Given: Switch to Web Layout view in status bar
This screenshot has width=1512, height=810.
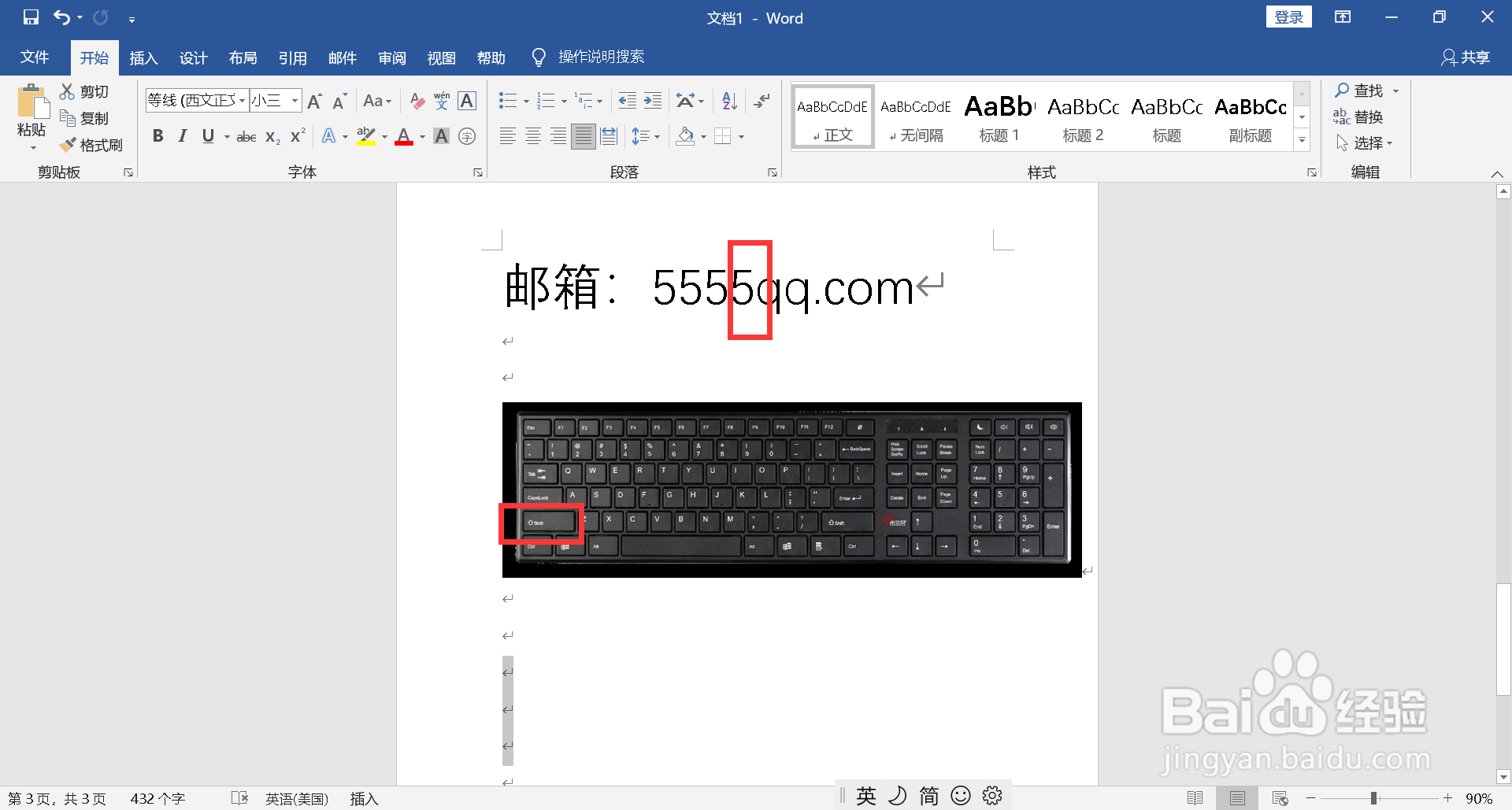Looking at the screenshot, I should [x=1280, y=798].
